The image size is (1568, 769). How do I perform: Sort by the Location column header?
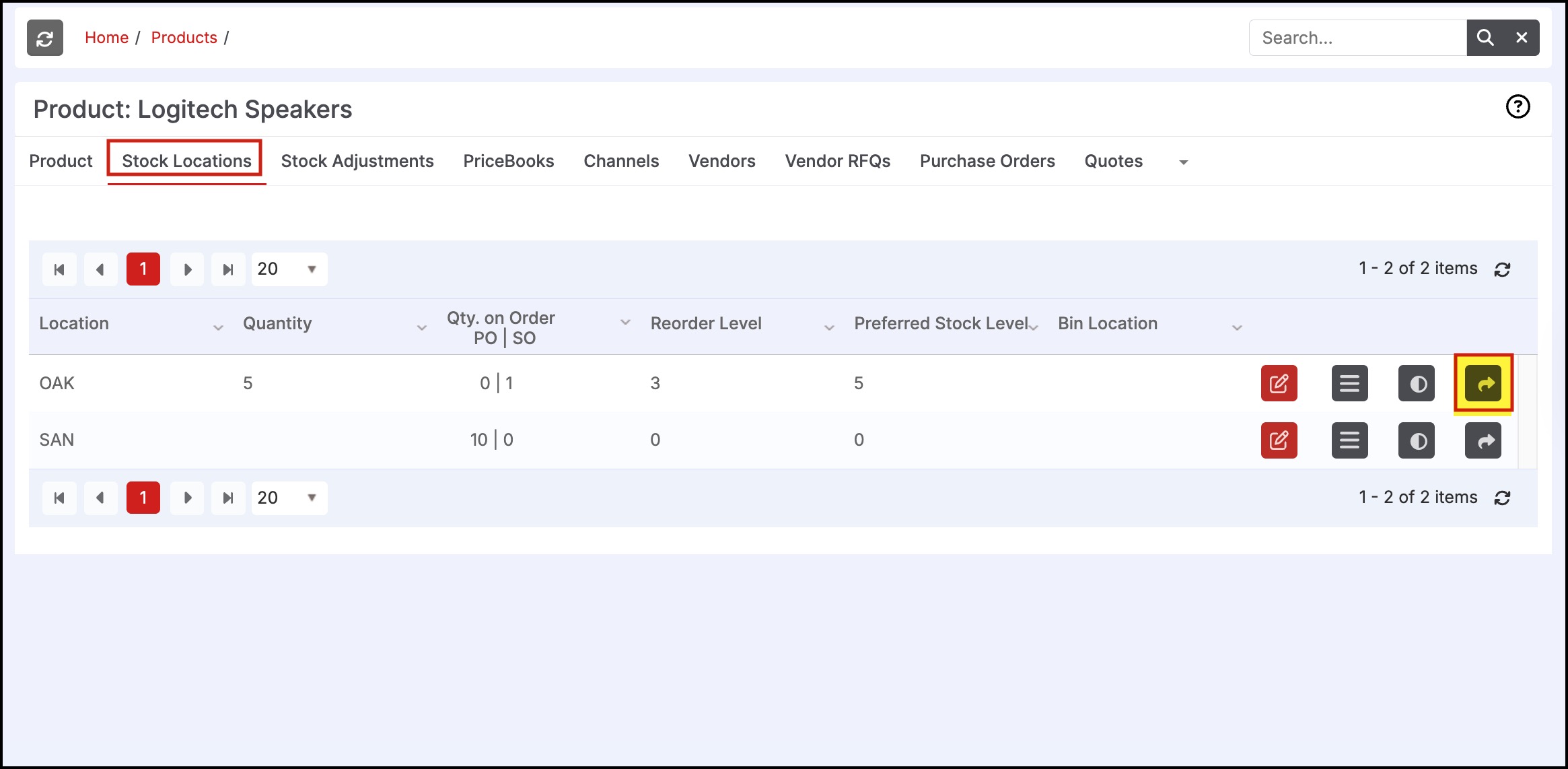click(x=74, y=324)
